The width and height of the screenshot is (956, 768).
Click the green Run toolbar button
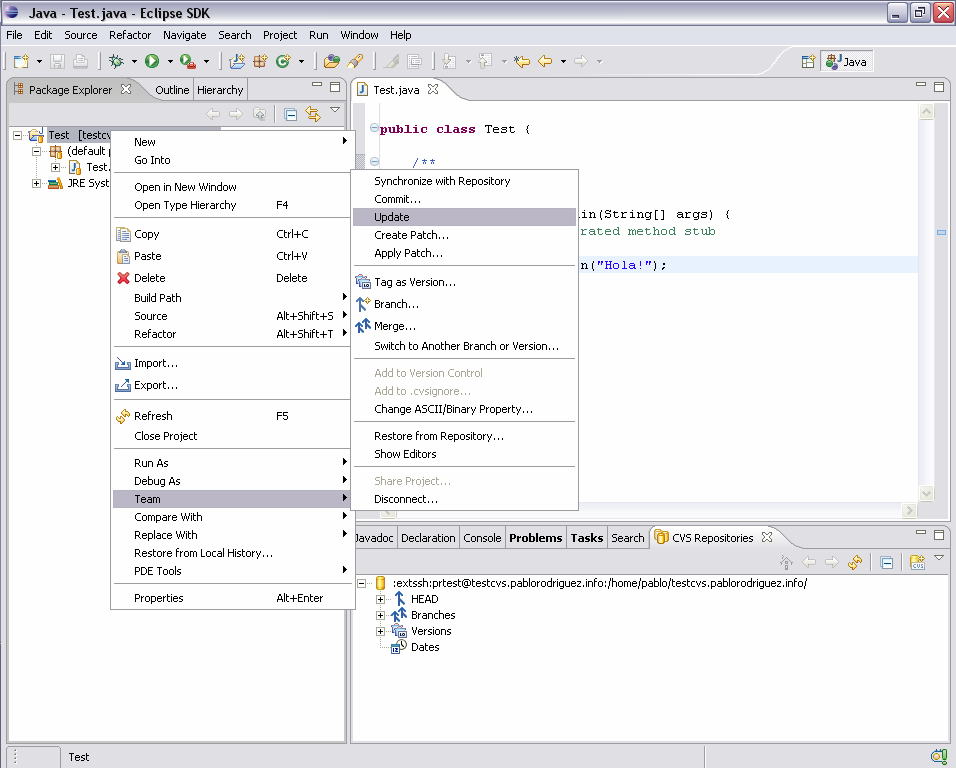point(152,61)
